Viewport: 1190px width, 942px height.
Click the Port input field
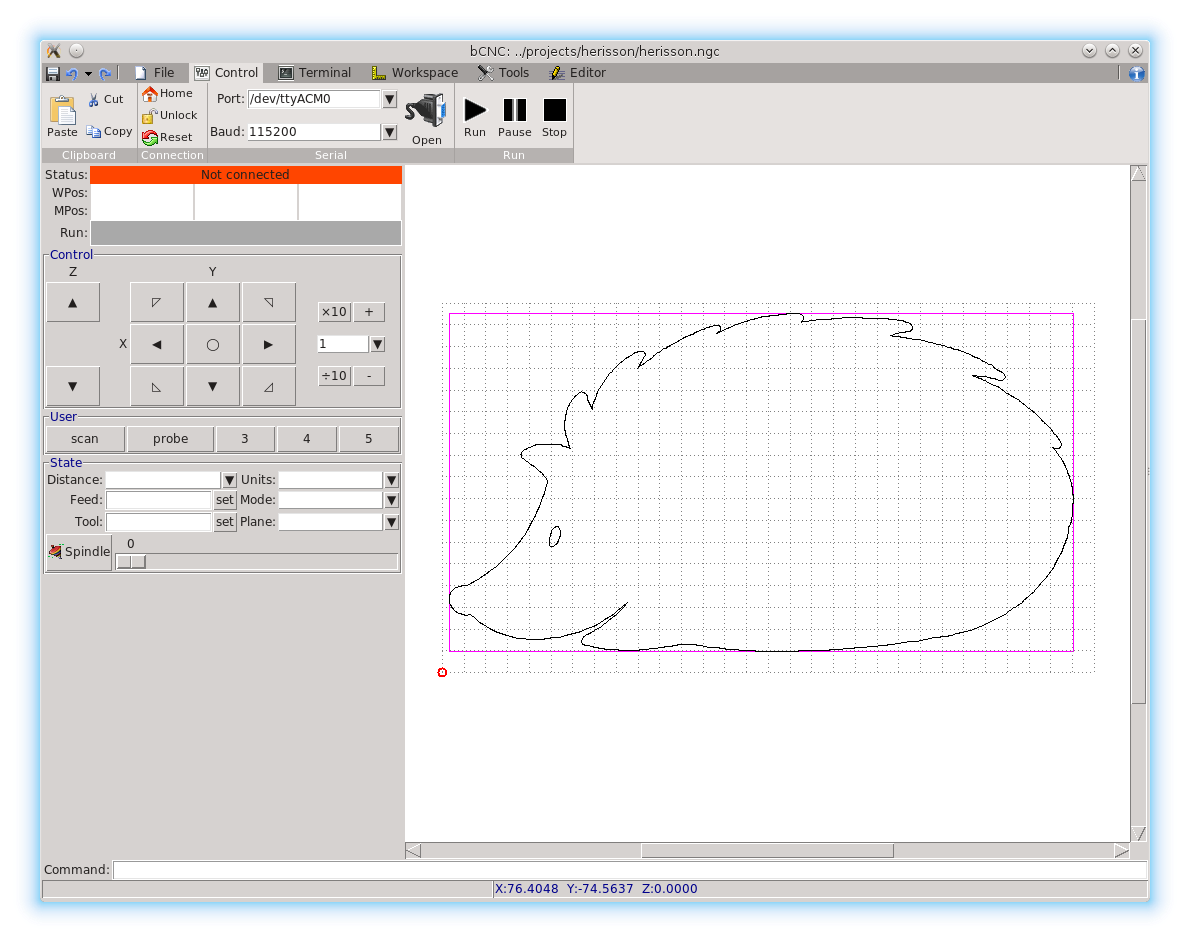(x=313, y=99)
